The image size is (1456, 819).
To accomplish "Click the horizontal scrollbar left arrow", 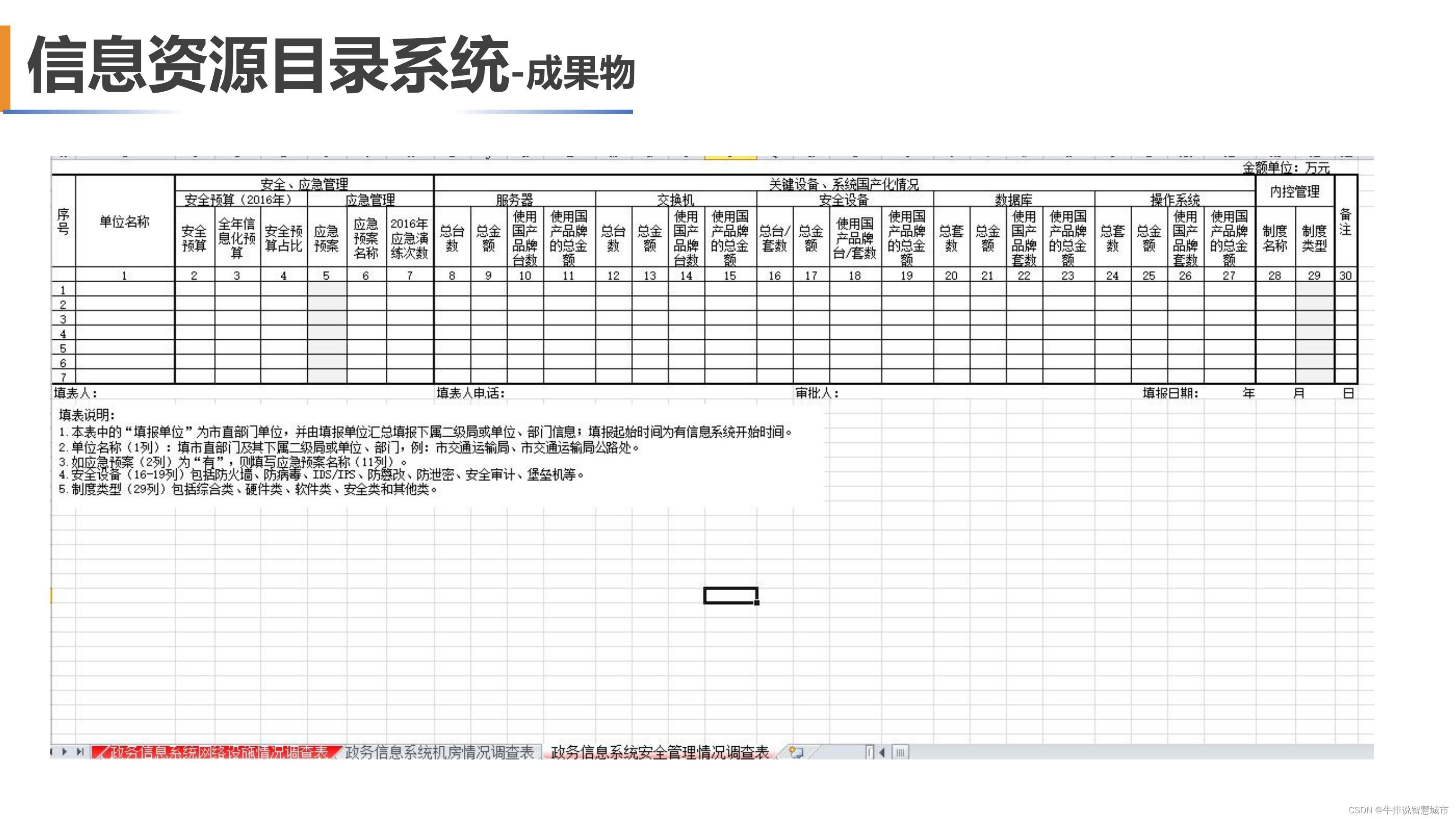I will point(882,752).
